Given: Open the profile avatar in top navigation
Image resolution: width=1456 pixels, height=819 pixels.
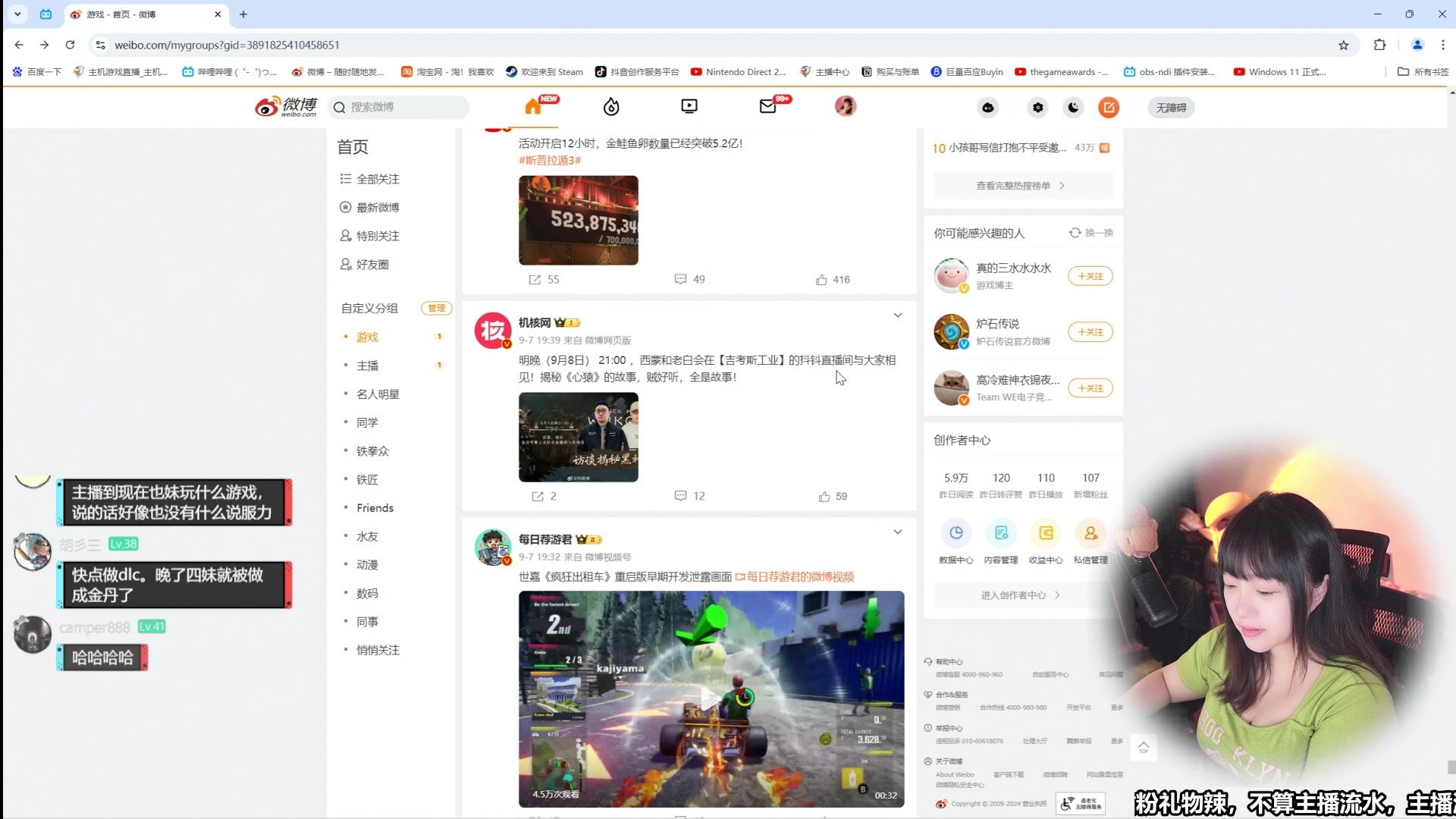Looking at the screenshot, I should [846, 106].
